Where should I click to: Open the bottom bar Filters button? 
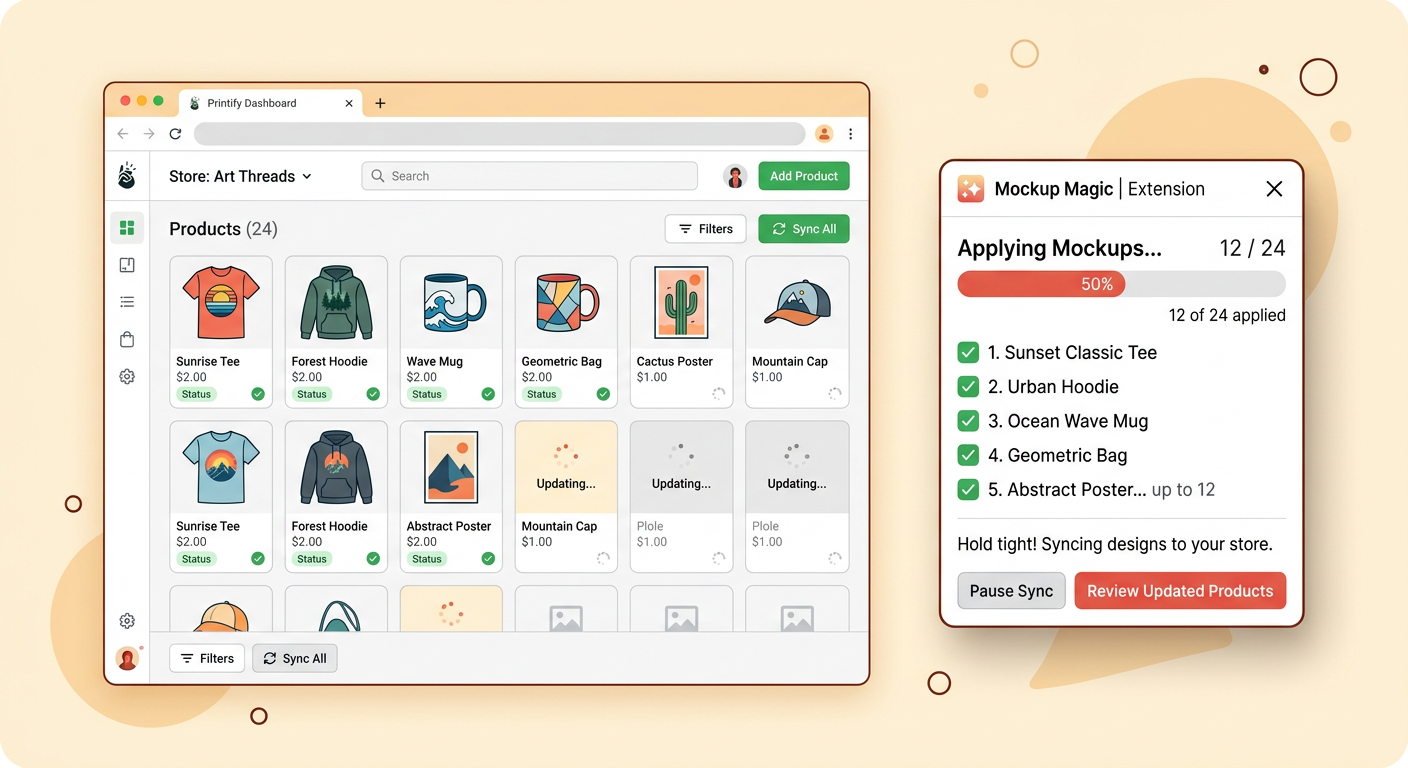point(207,658)
